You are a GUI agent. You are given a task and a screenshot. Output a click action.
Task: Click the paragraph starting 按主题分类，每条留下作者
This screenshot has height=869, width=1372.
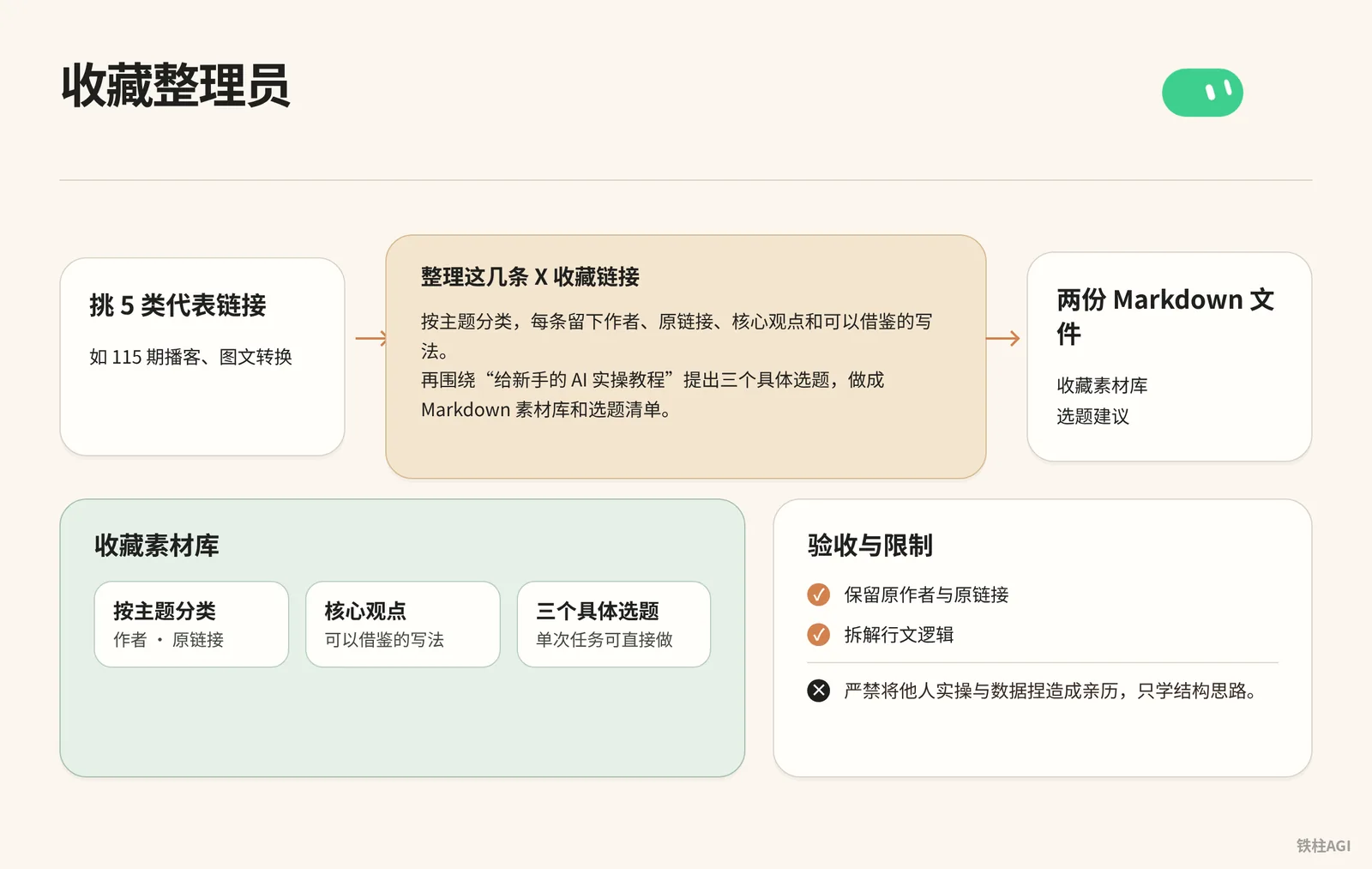point(677,335)
